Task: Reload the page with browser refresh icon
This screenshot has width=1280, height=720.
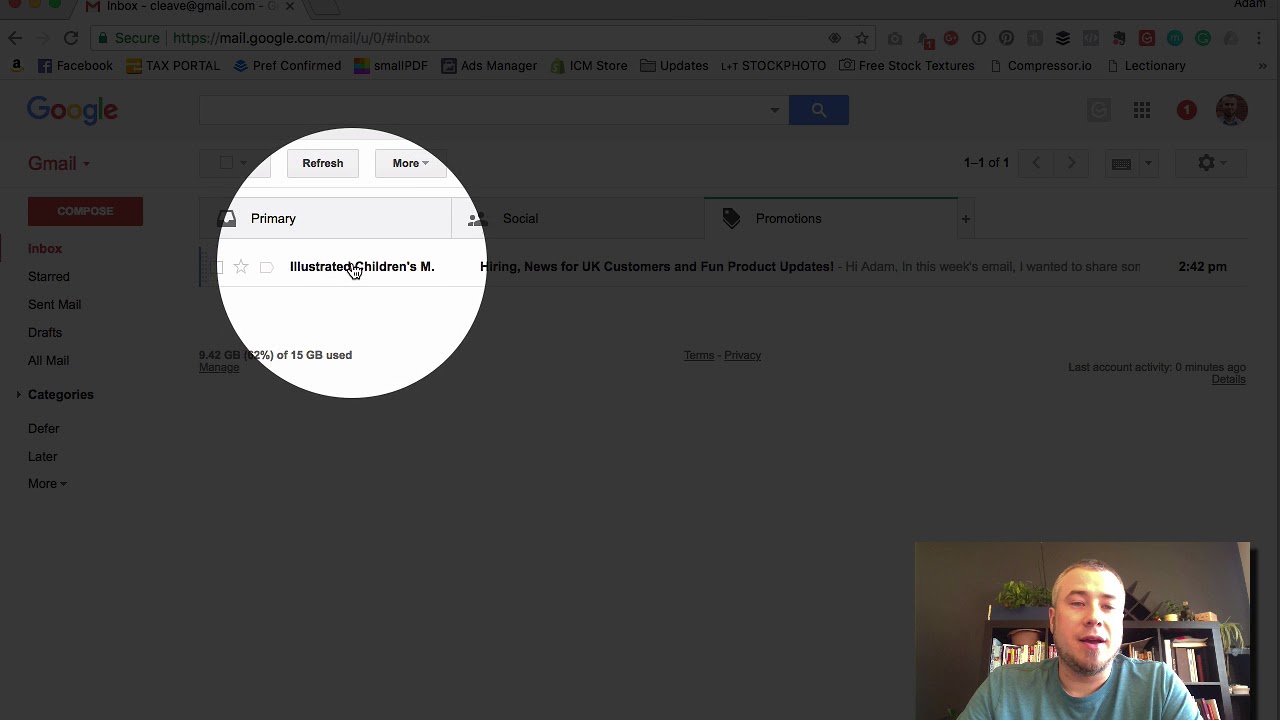Action: [71, 38]
